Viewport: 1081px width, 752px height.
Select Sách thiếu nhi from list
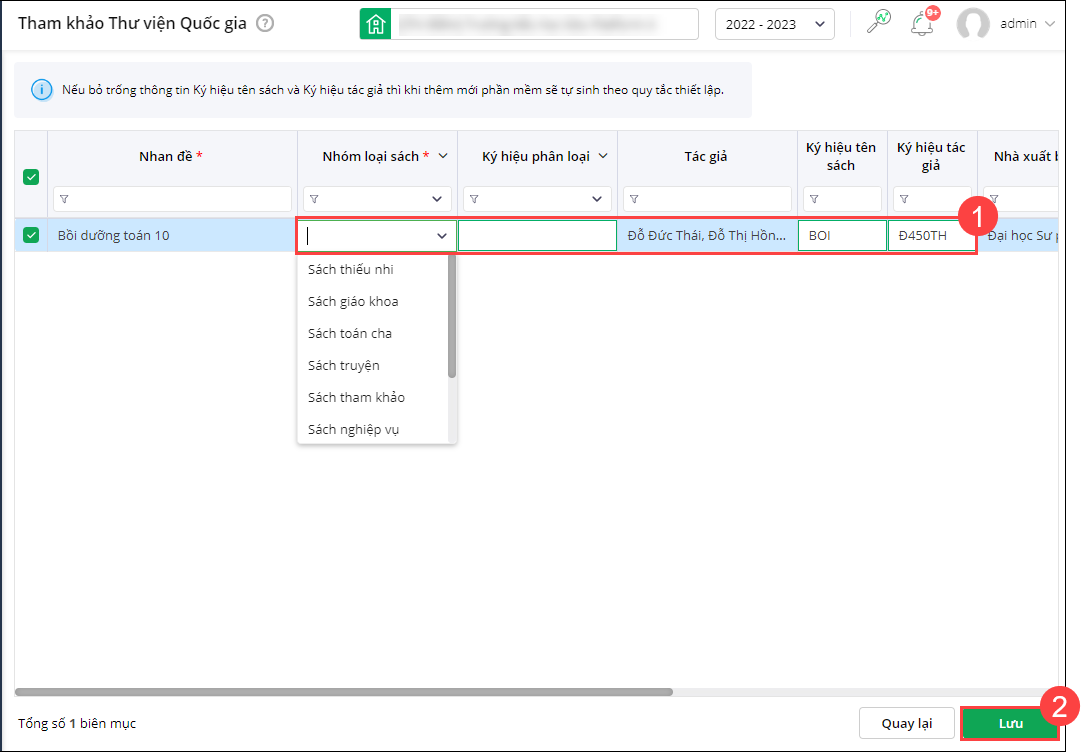click(x=350, y=269)
